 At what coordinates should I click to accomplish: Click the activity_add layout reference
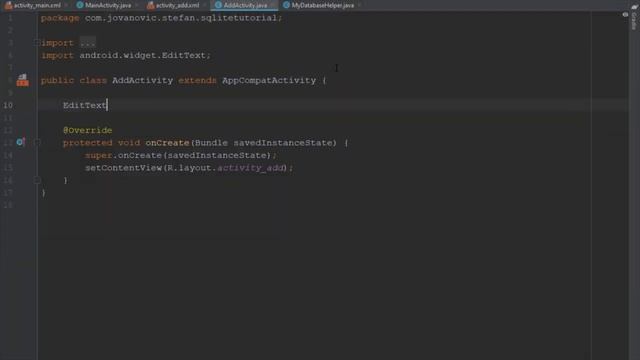[250, 168]
